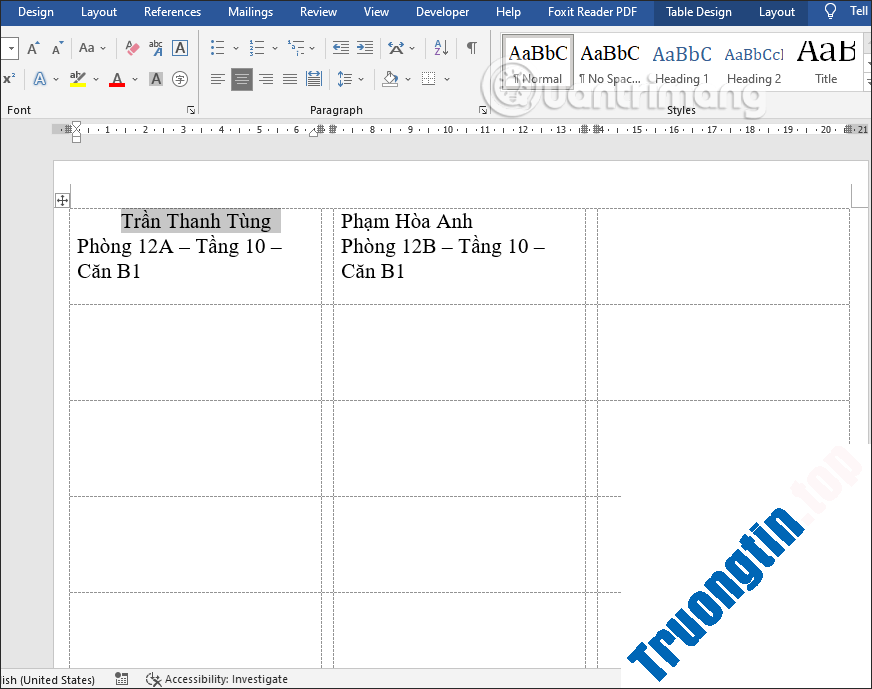Click the table move handle icon
The width and height of the screenshot is (872, 689).
62,201
